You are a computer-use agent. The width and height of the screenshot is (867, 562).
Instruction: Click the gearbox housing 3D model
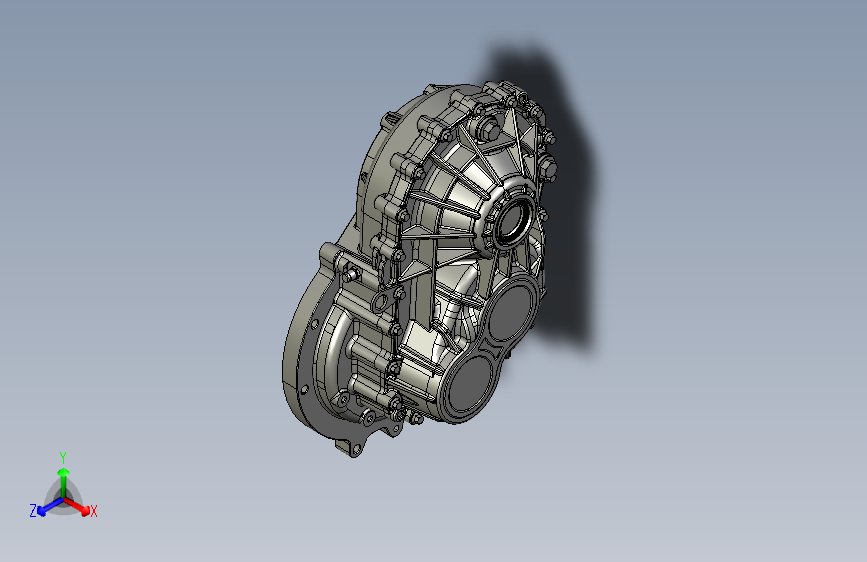pyautogui.click(x=420, y=269)
